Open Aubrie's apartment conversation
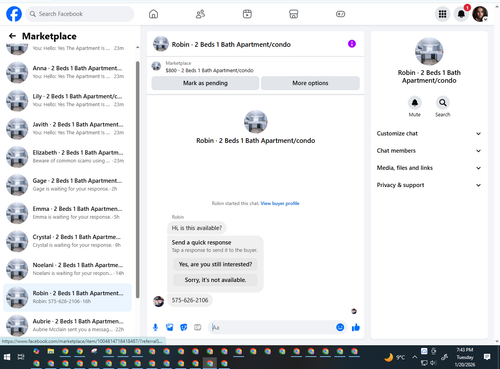 click(x=67, y=325)
